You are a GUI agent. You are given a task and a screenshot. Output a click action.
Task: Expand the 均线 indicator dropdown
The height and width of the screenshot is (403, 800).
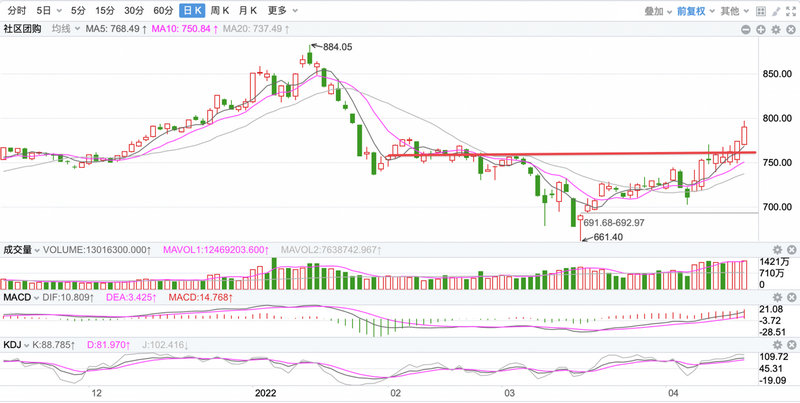(65, 30)
